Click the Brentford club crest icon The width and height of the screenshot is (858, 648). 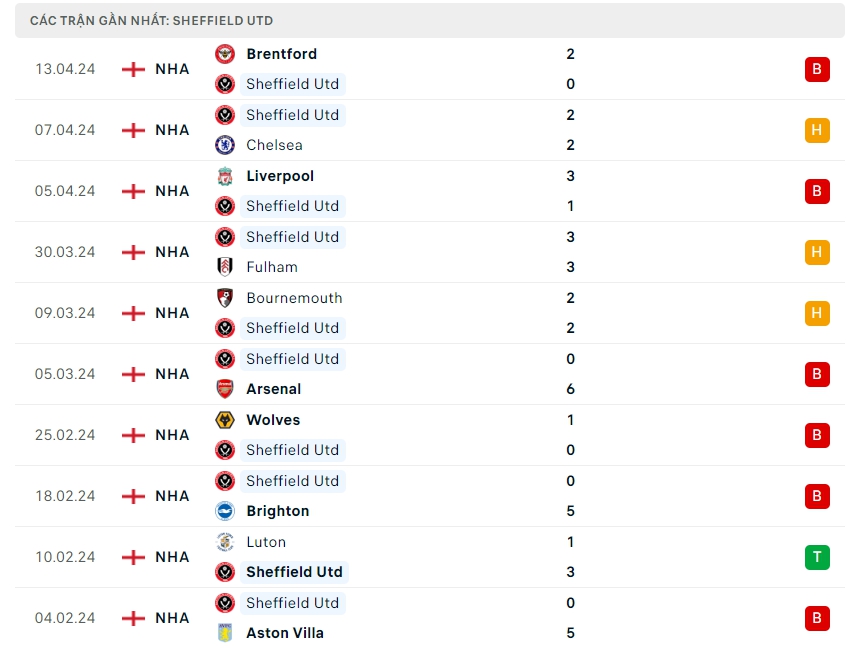click(225, 54)
